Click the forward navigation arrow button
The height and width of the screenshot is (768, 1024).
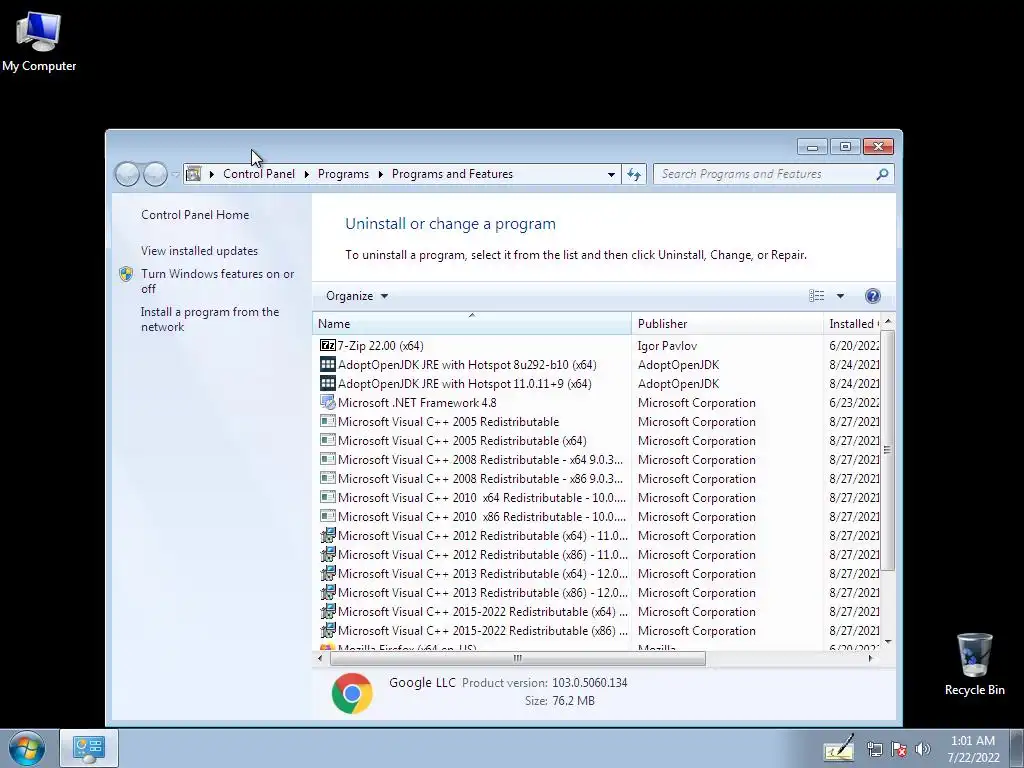click(x=155, y=174)
